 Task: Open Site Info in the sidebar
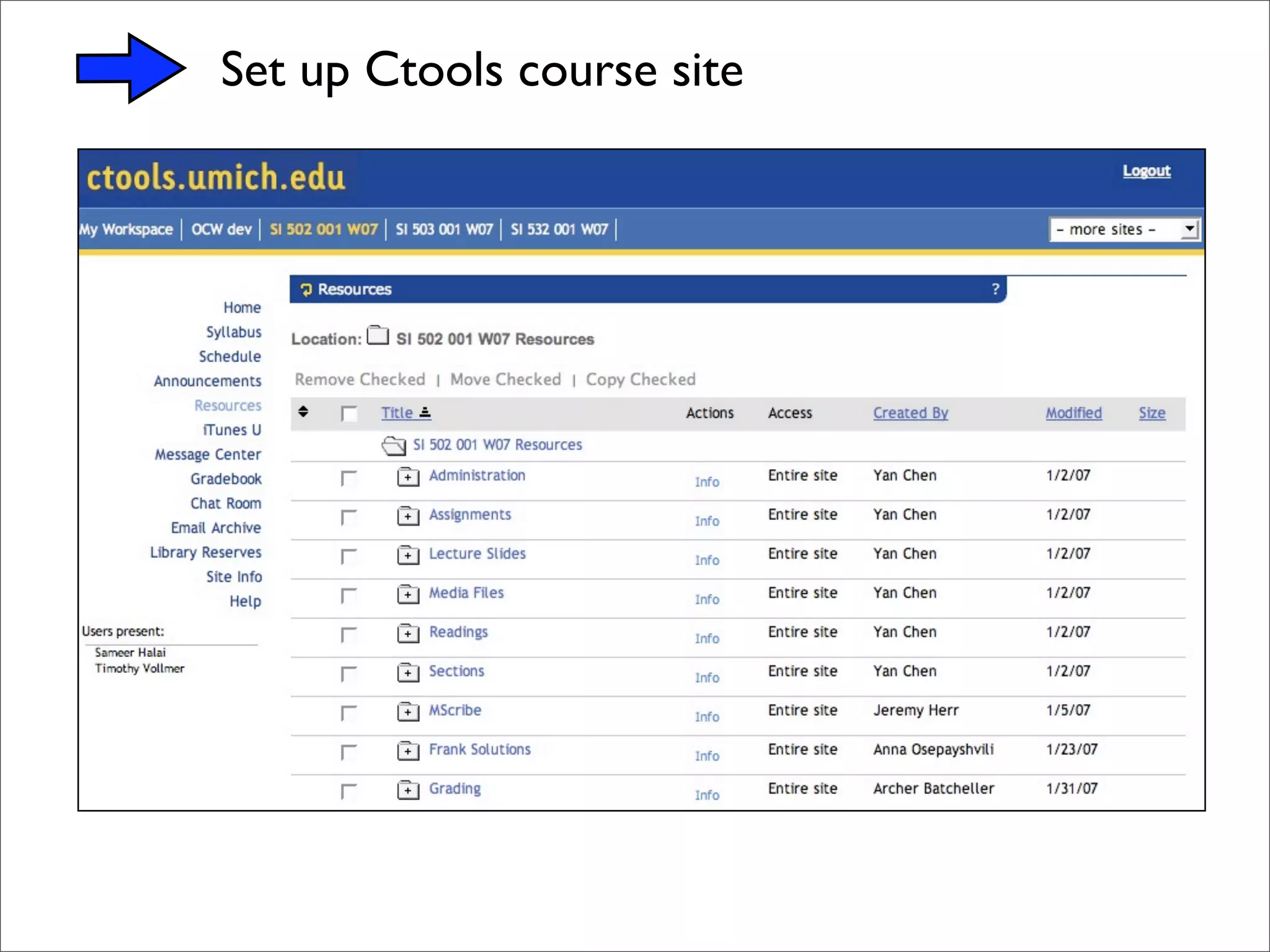coord(234,576)
